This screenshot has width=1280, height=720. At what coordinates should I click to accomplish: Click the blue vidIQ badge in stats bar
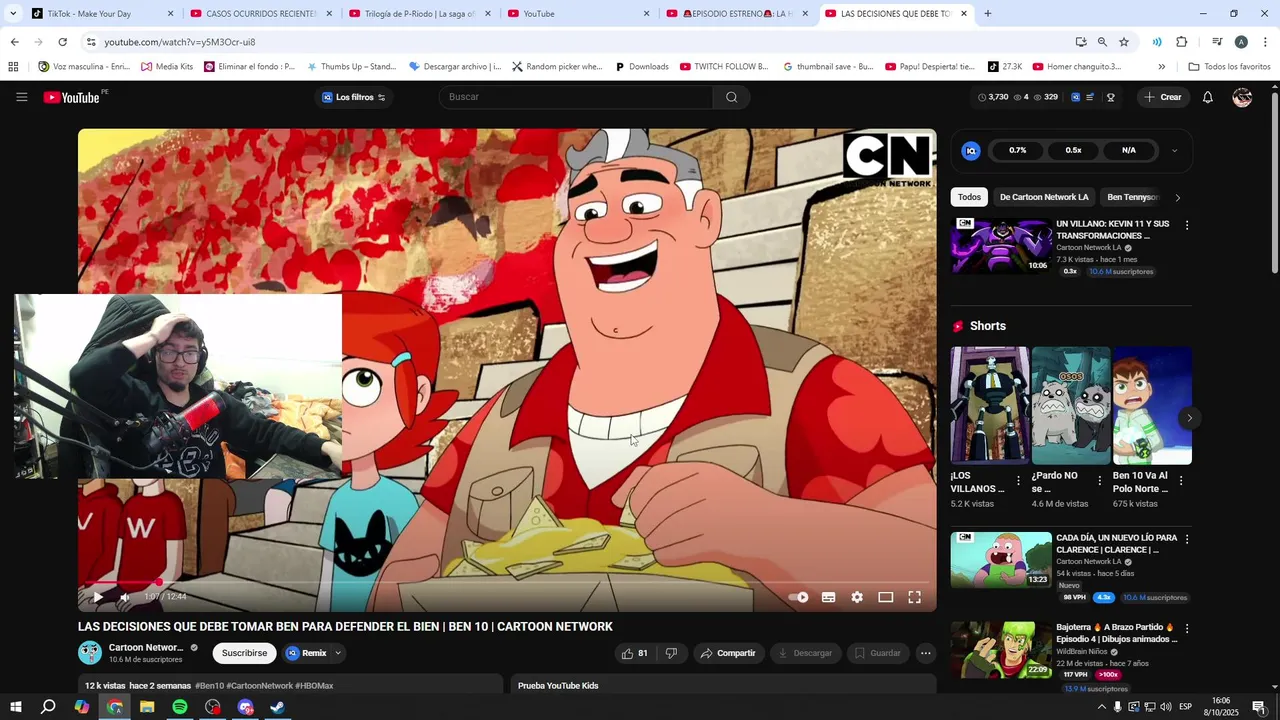(x=1075, y=97)
